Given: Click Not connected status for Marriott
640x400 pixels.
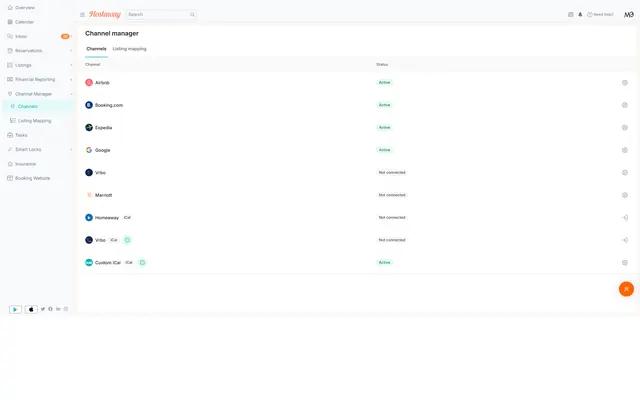Looking at the screenshot, I should point(392,195).
